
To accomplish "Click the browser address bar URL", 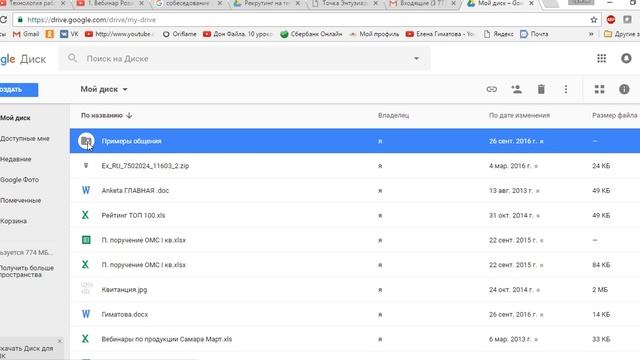I will (91, 20).
